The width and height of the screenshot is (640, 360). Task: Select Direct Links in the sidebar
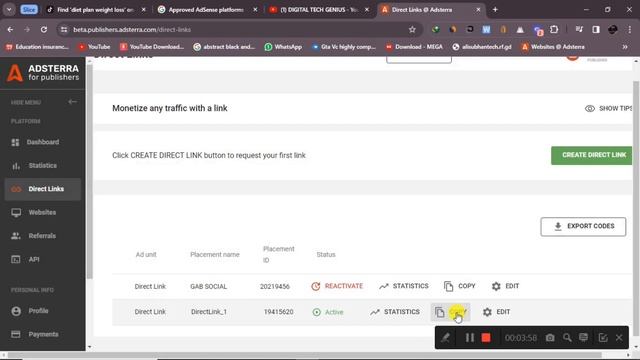click(42, 189)
